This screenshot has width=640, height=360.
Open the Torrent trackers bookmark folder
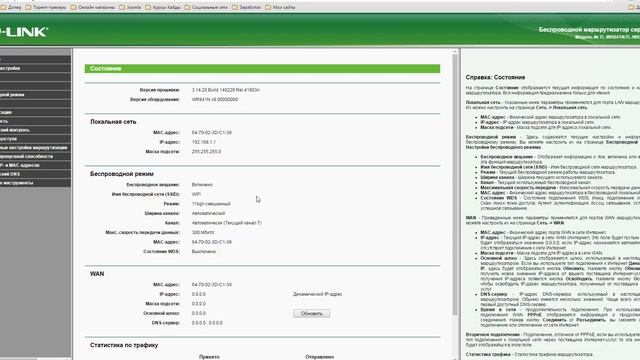tap(45, 7)
